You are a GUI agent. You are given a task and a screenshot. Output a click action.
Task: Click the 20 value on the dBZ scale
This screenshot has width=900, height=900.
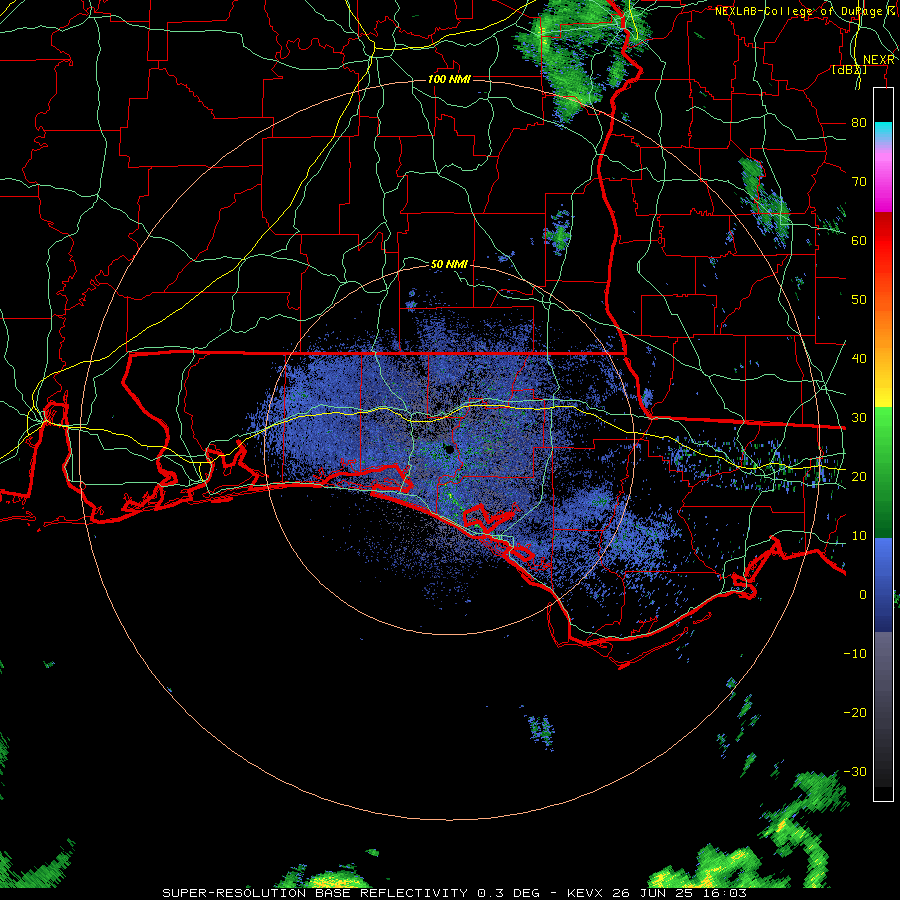coord(859,476)
